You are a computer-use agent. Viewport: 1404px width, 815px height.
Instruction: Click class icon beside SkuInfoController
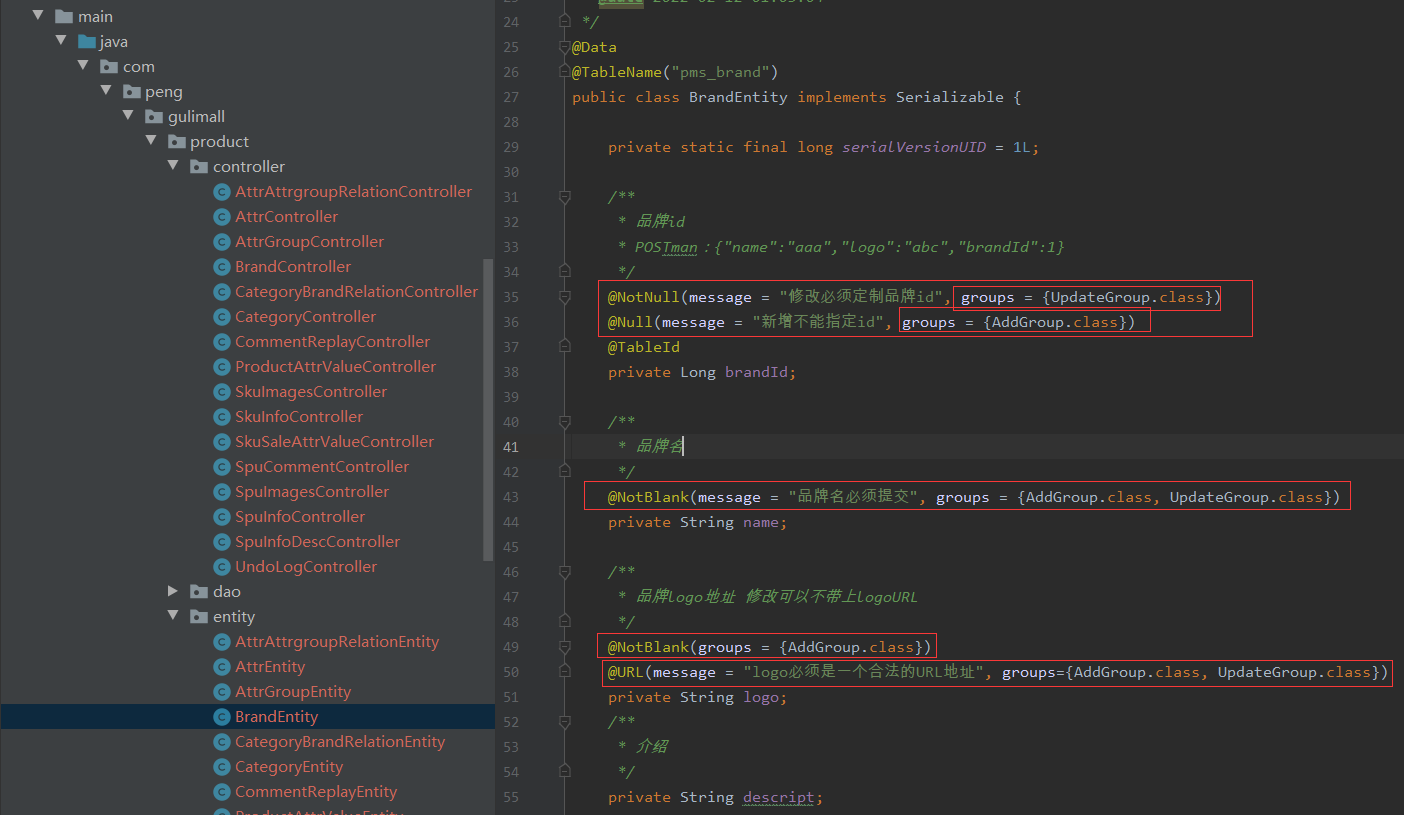(x=222, y=416)
